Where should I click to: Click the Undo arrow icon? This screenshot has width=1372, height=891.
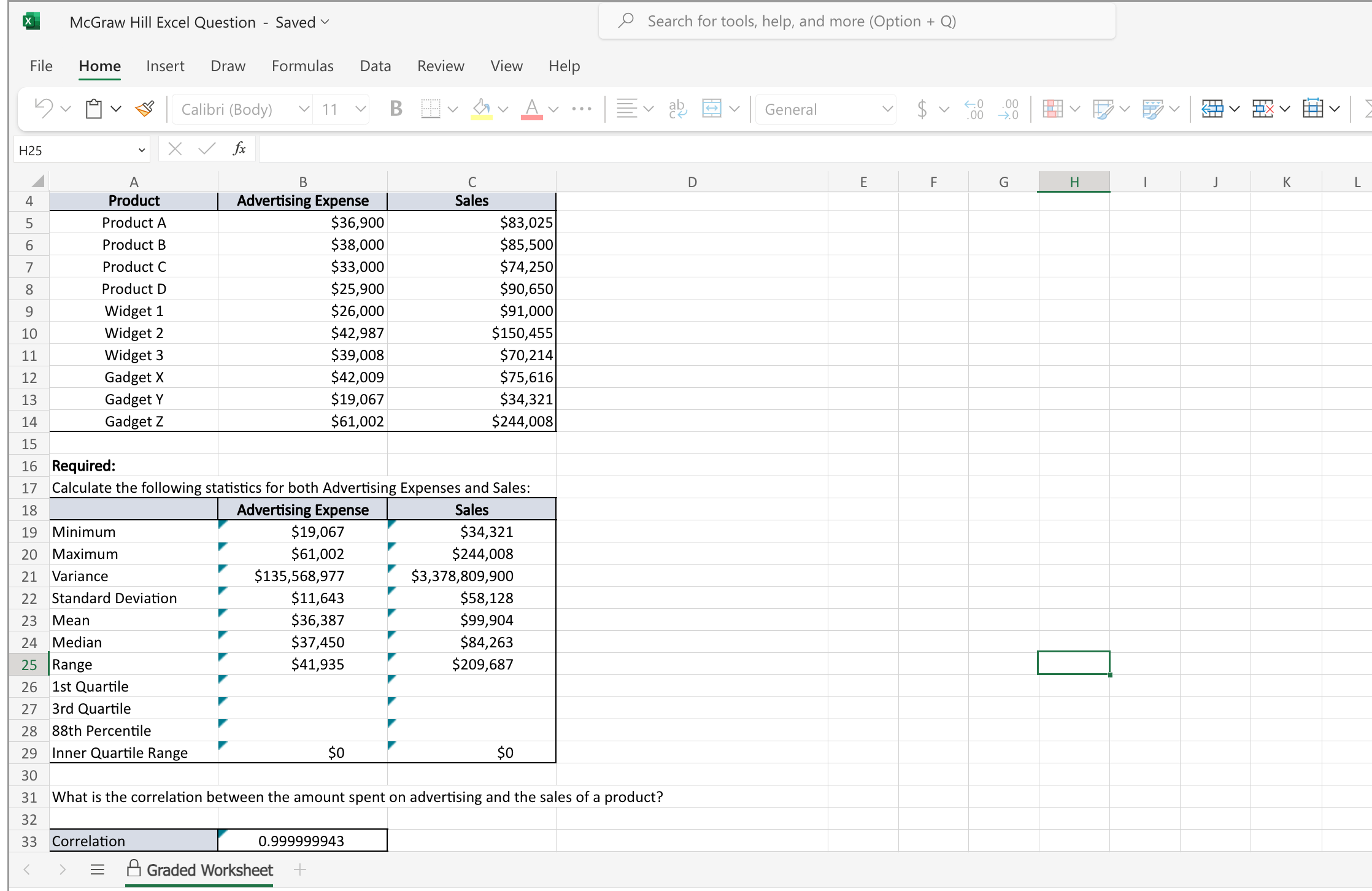coord(44,109)
